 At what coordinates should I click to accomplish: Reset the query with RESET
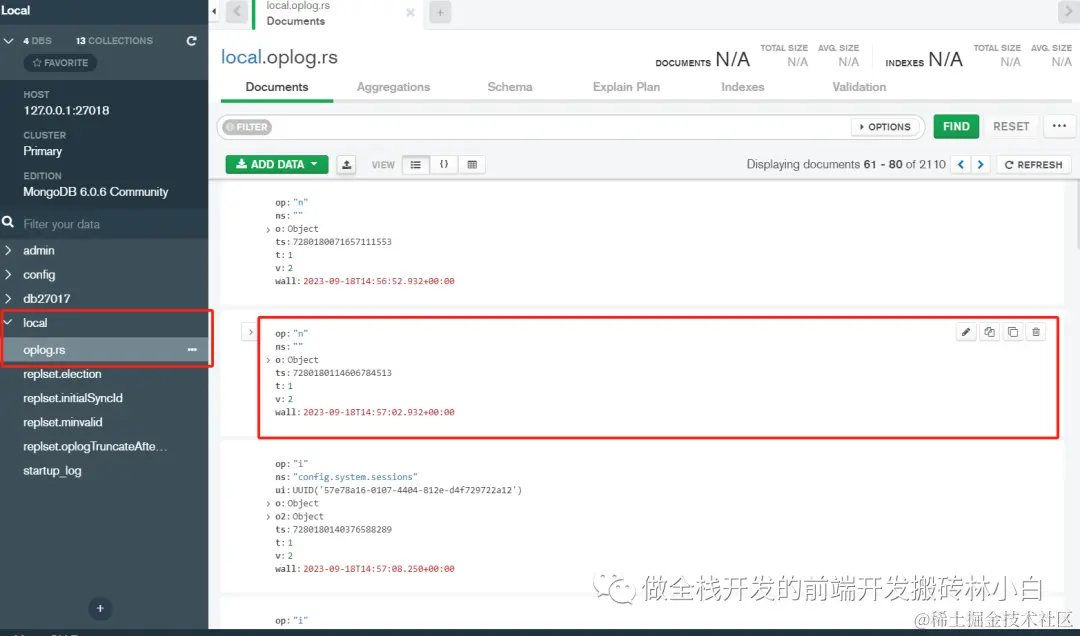point(1011,127)
